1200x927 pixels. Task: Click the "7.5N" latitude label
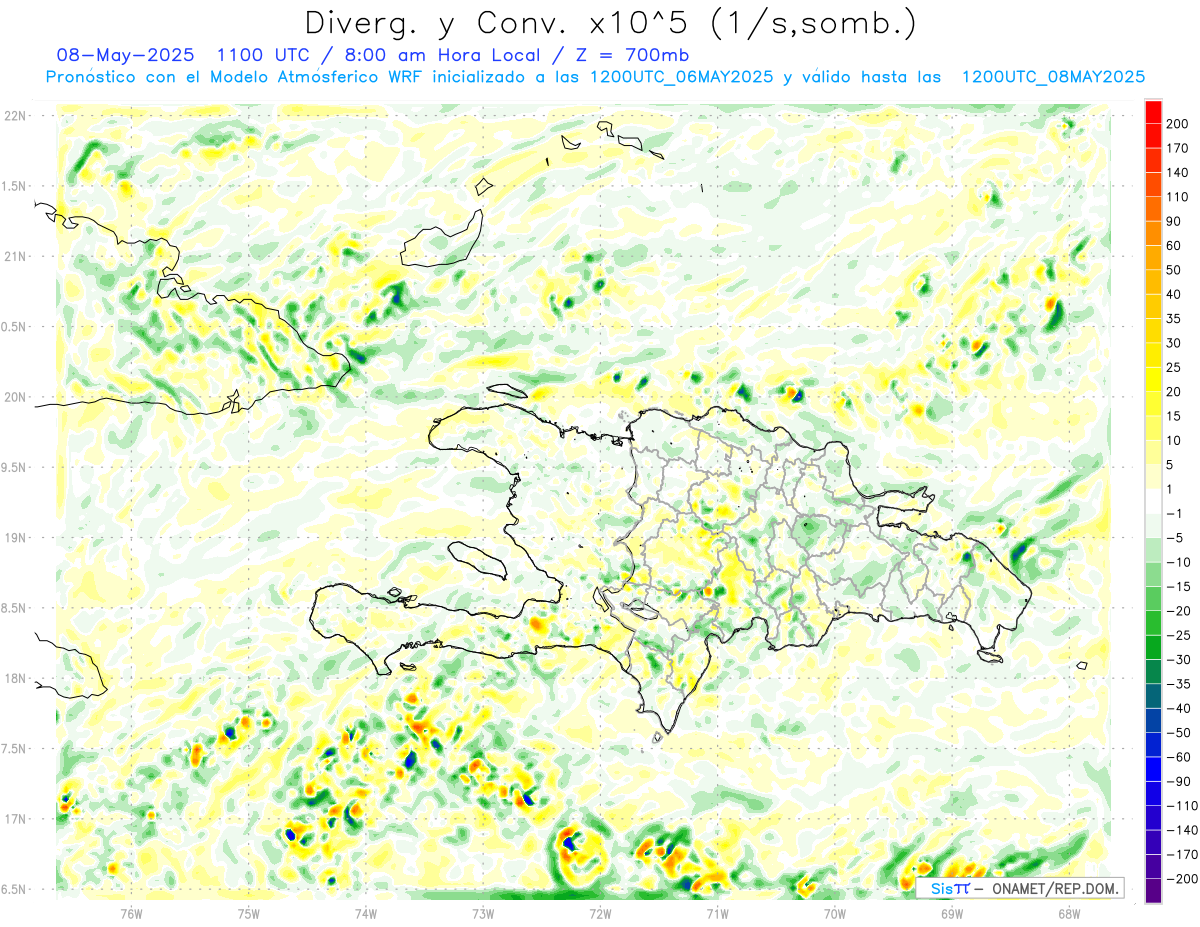[14, 749]
